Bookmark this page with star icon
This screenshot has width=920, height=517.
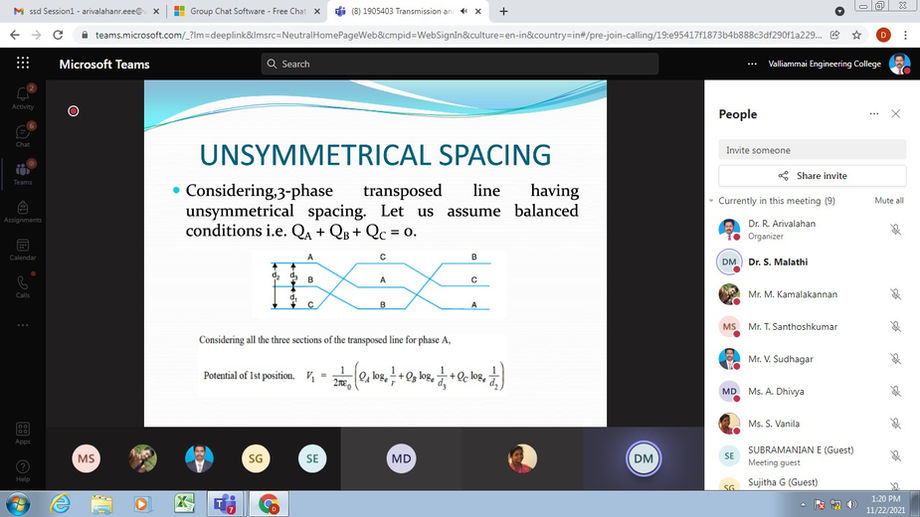[857, 35]
